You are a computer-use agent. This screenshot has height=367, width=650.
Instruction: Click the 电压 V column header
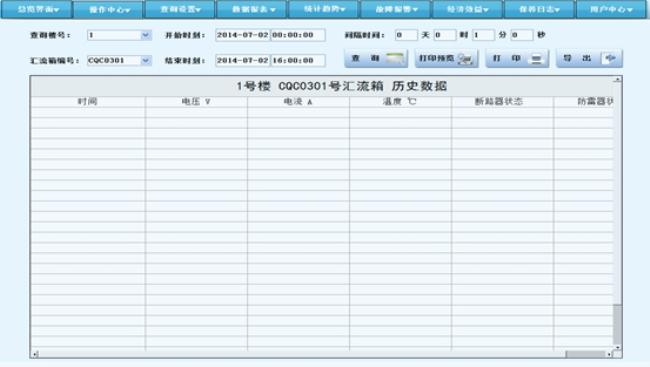coord(196,102)
